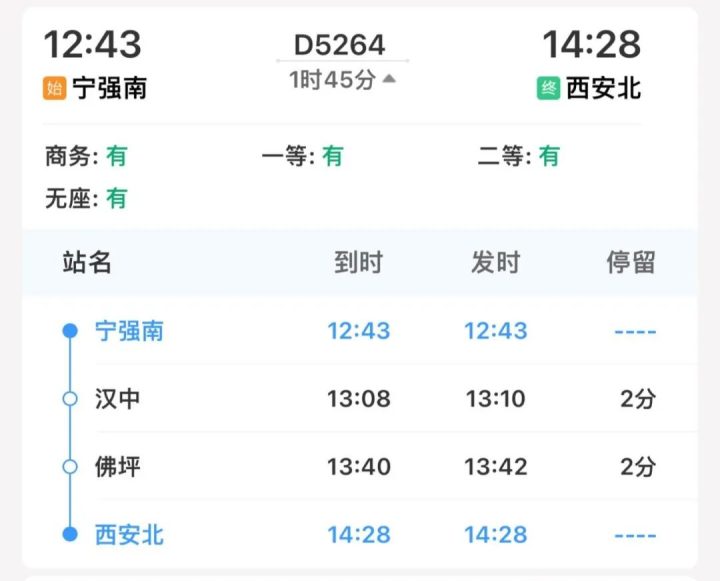
Task: Tap the 站名 column header
Action: [x=87, y=262]
